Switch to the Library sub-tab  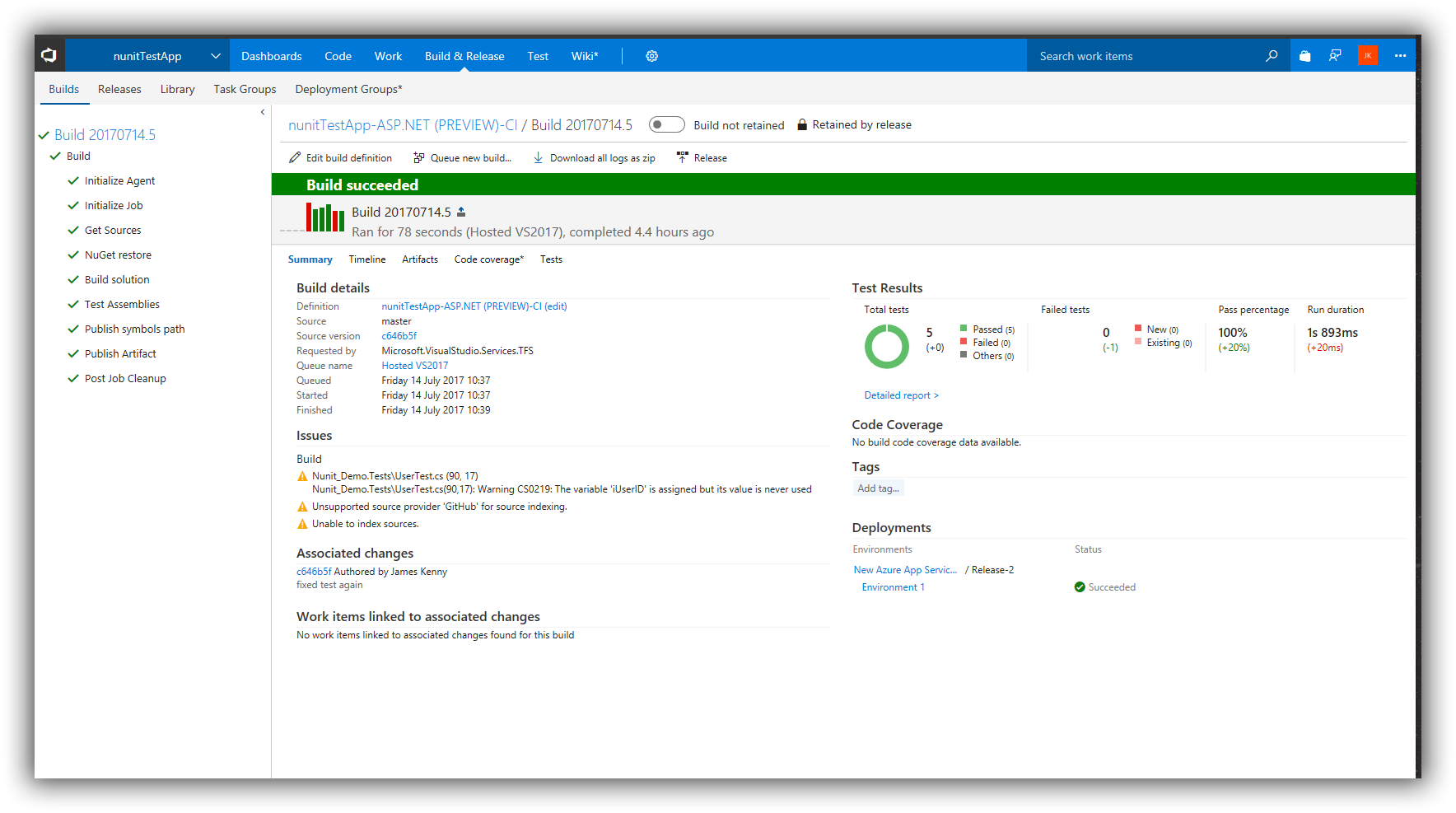pyautogui.click(x=177, y=89)
